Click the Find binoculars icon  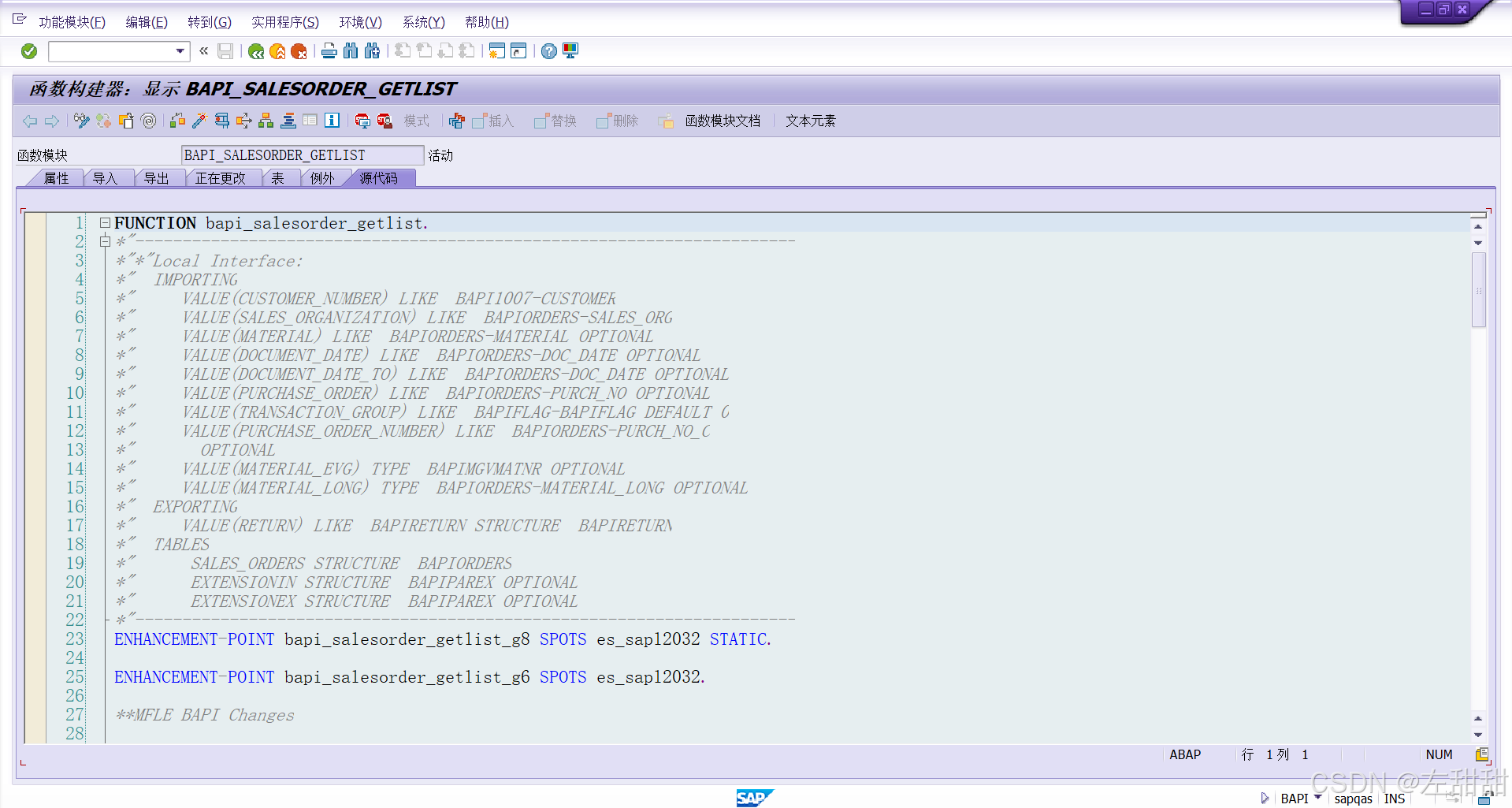351,51
